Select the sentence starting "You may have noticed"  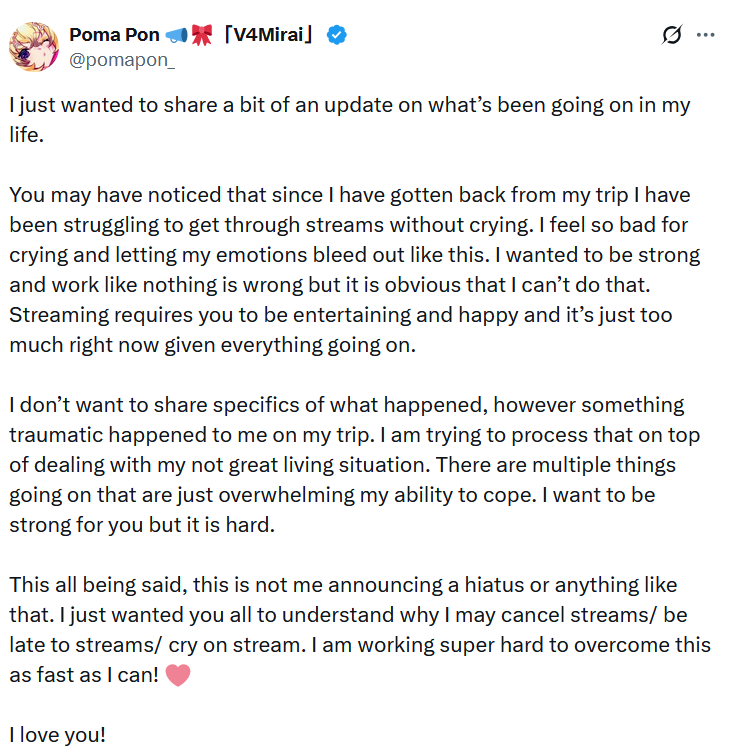350,209
